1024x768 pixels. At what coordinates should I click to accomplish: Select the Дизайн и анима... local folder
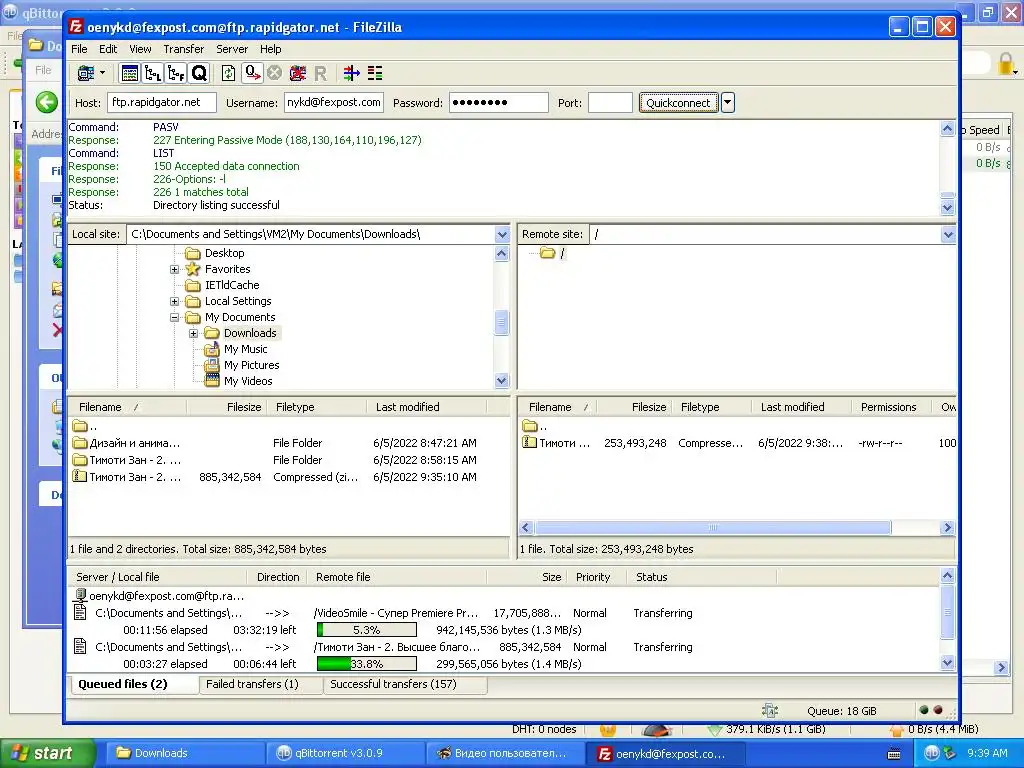pyautogui.click(x=134, y=443)
